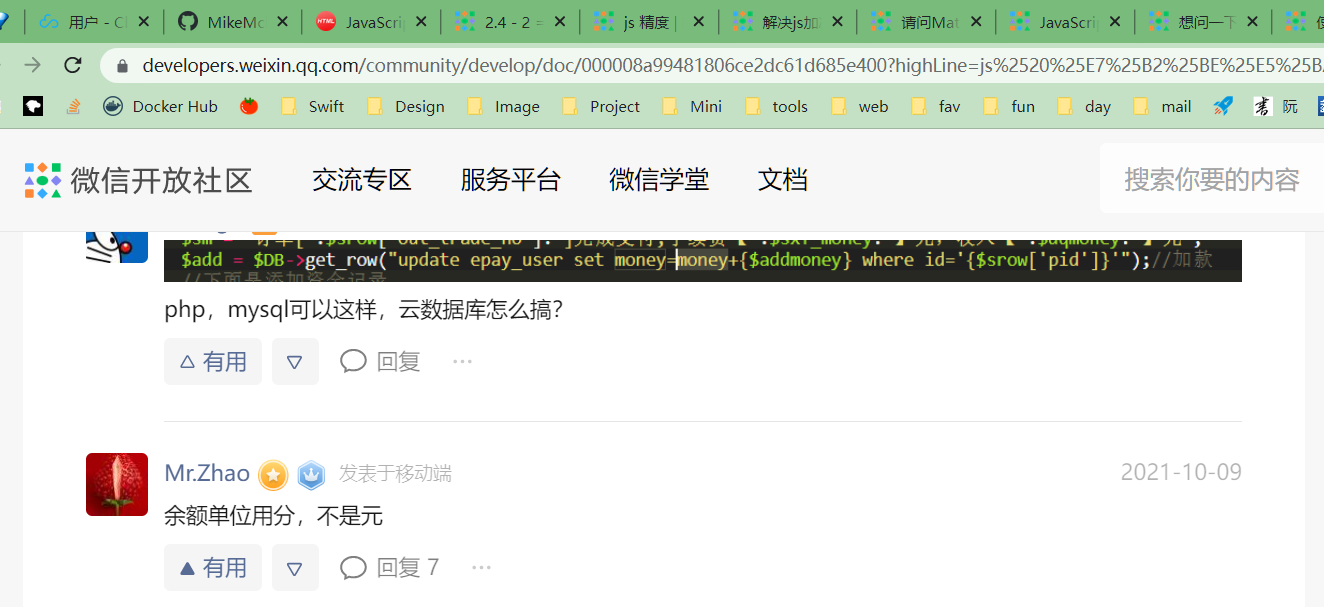Switch to the '请问Mat' tab
Image resolution: width=1324 pixels, height=607 pixels.
pyautogui.click(x=926, y=22)
